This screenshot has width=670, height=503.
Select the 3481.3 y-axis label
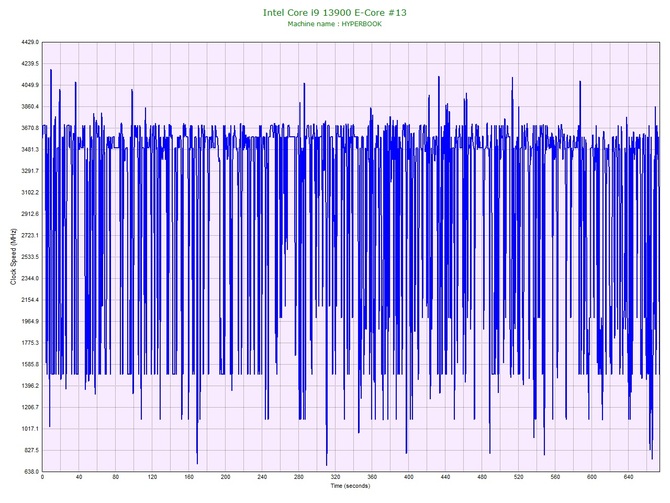tap(30, 149)
